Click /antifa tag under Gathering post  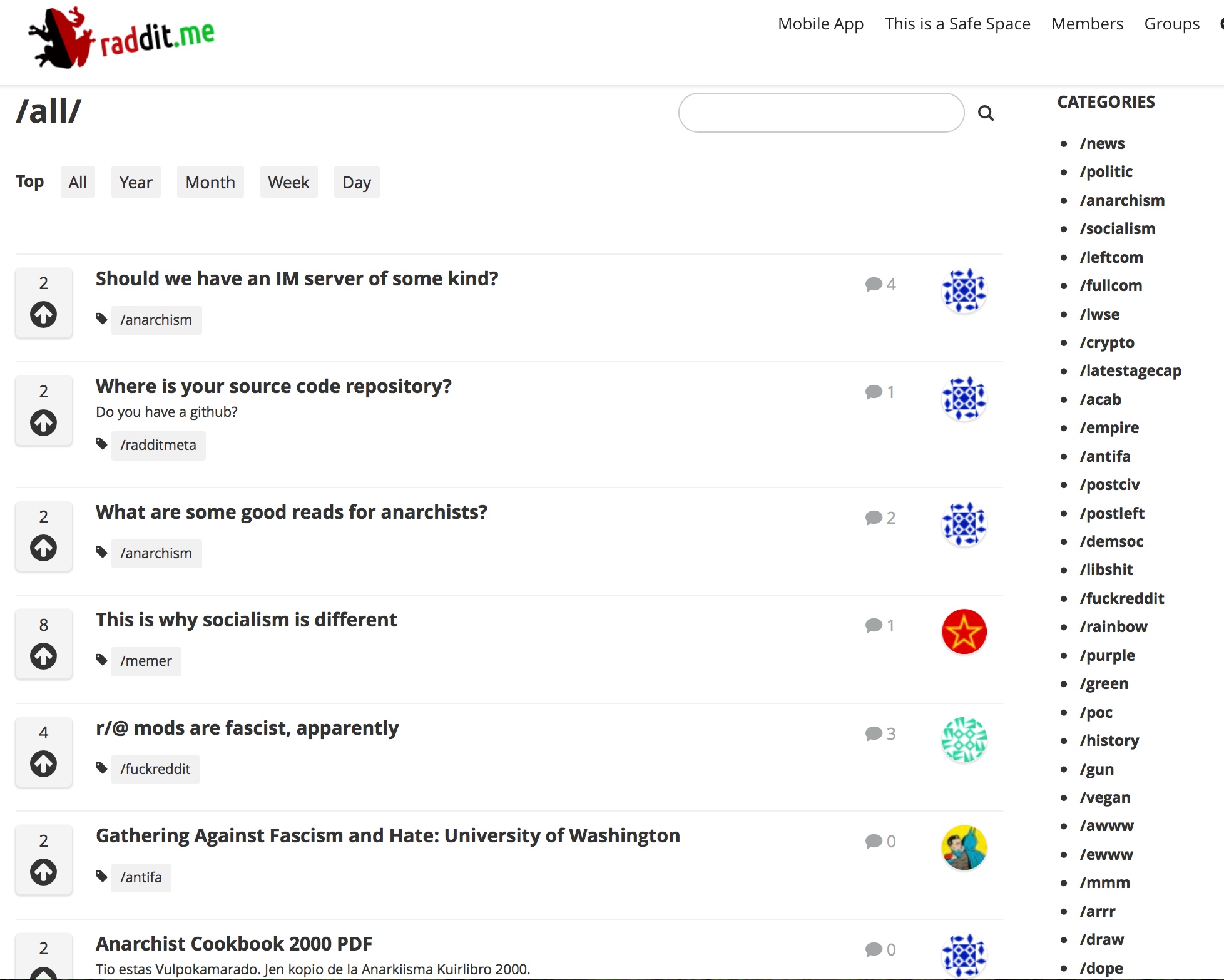pyautogui.click(x=141, y=877)
